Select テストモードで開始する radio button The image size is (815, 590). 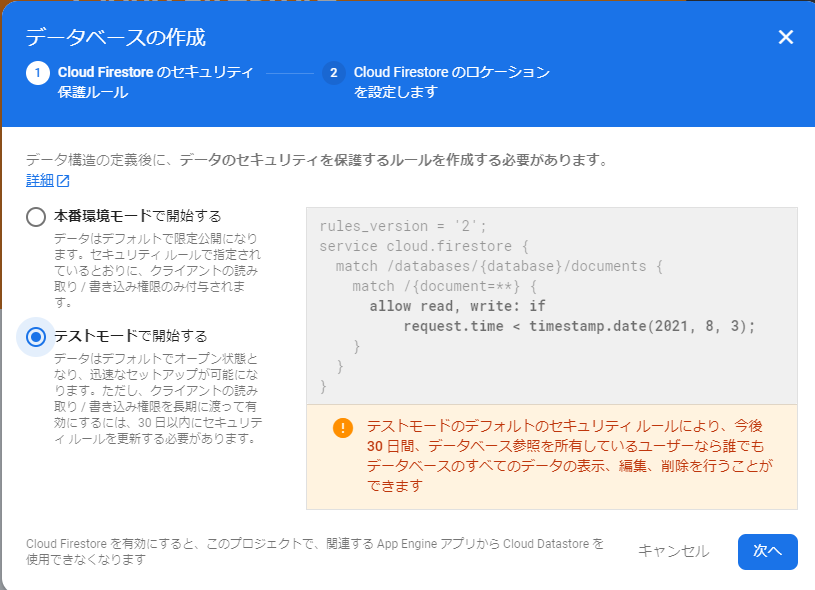36,337
